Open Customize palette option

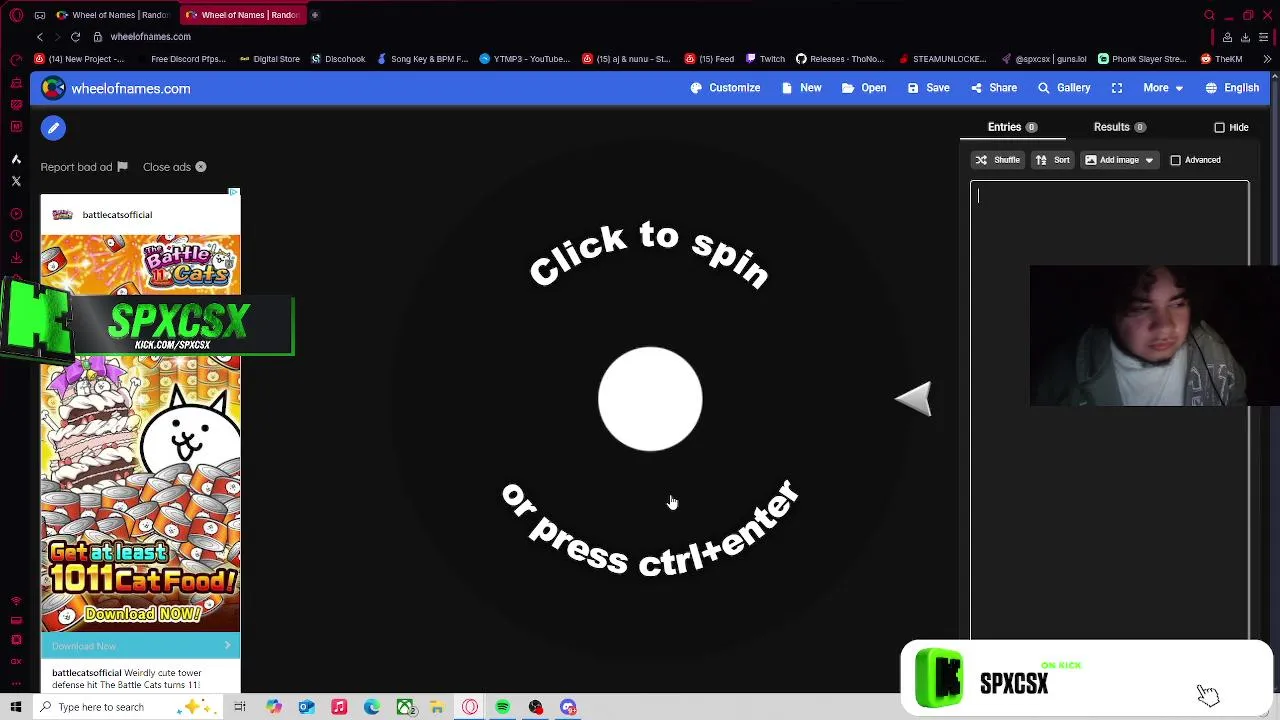tap(725, 88)
